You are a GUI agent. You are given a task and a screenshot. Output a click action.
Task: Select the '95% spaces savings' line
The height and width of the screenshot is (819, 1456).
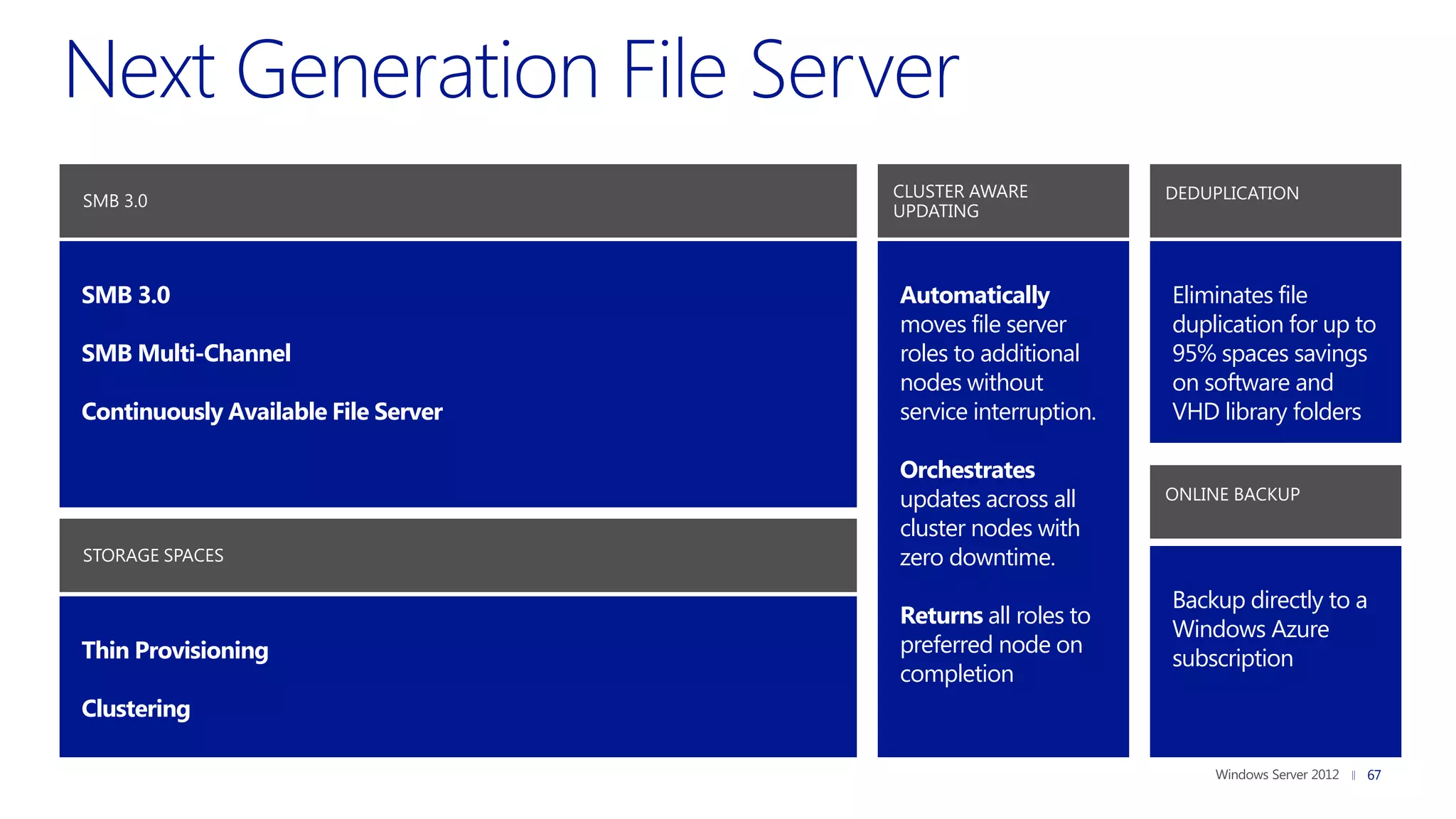point(1270,354)
